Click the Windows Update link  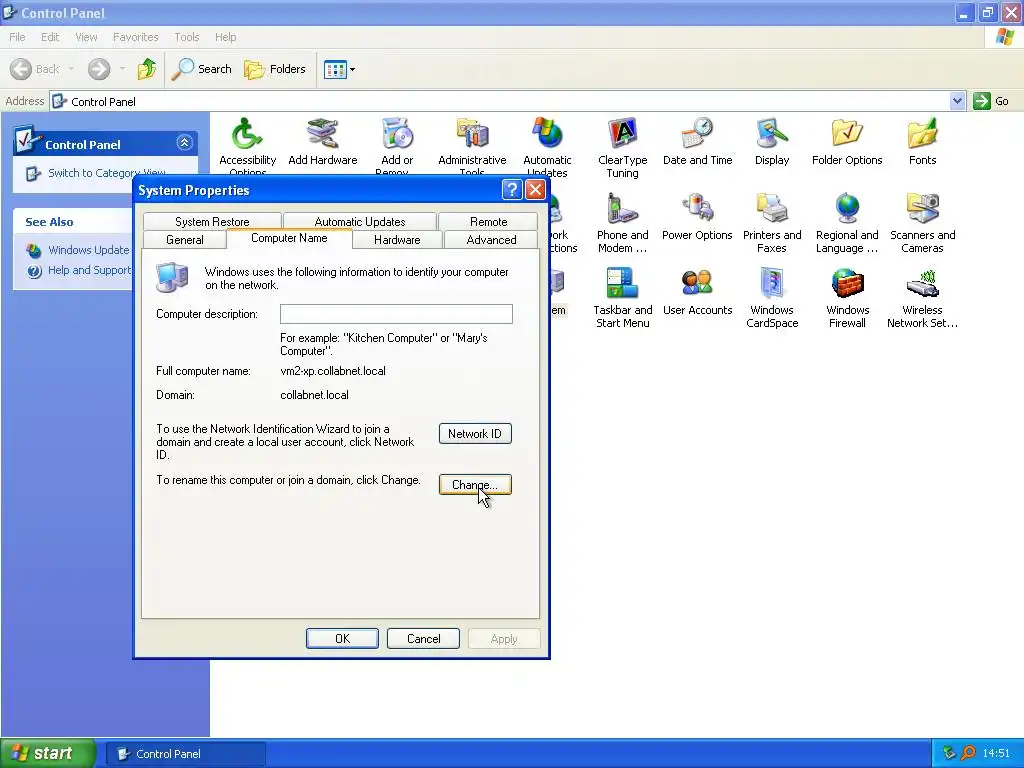[78, 250]
